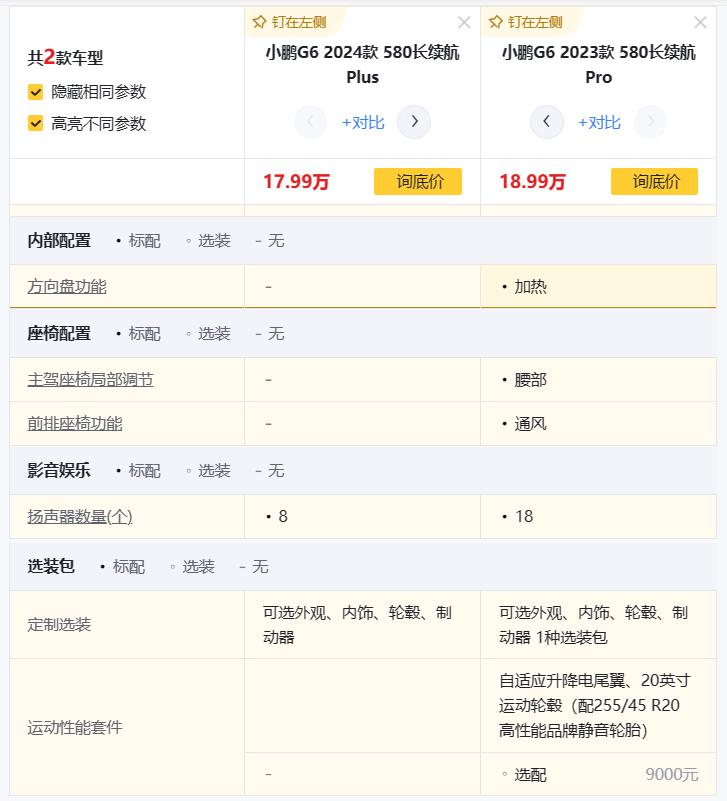Click the speaker count value 18
This screenshot has height=801, width=727.
(x=524, y=516)
